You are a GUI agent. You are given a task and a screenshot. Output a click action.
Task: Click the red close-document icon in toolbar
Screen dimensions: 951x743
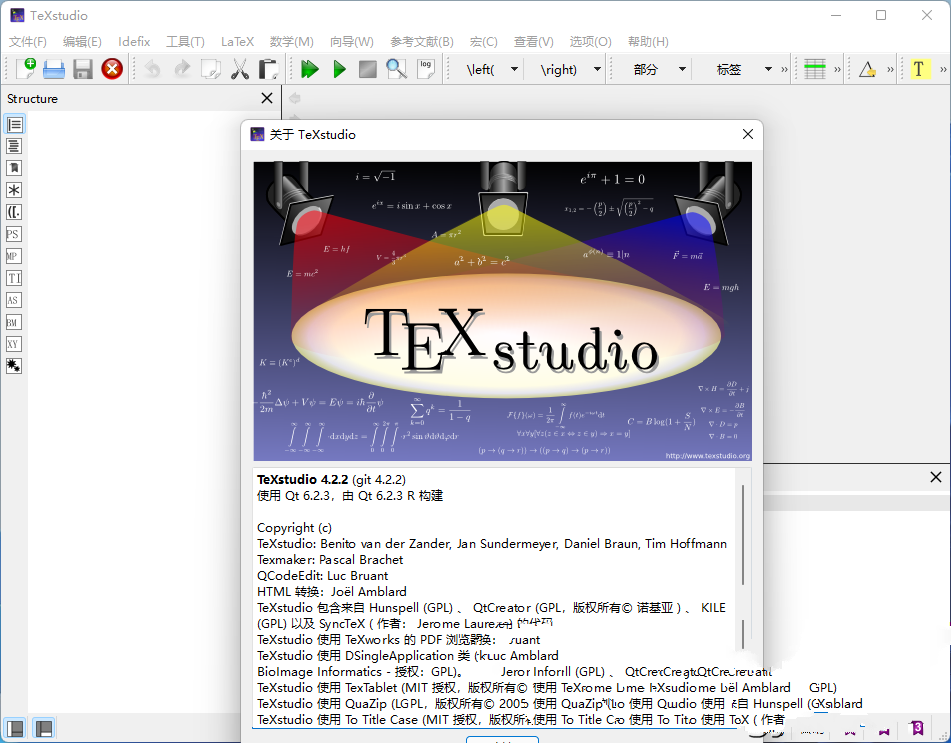[112, 69]
